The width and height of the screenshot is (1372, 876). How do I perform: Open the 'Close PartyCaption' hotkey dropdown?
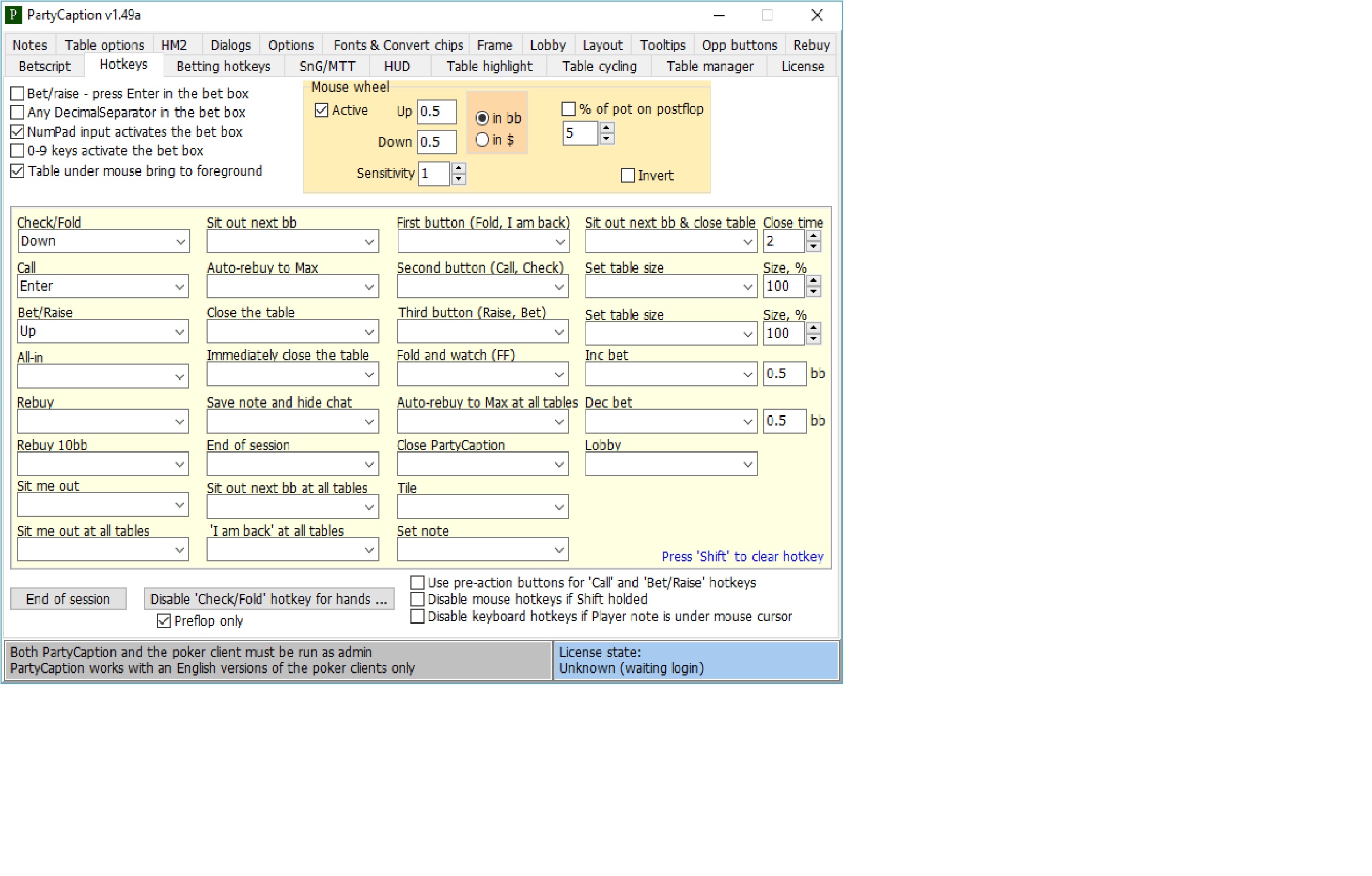tap(483, 464)
